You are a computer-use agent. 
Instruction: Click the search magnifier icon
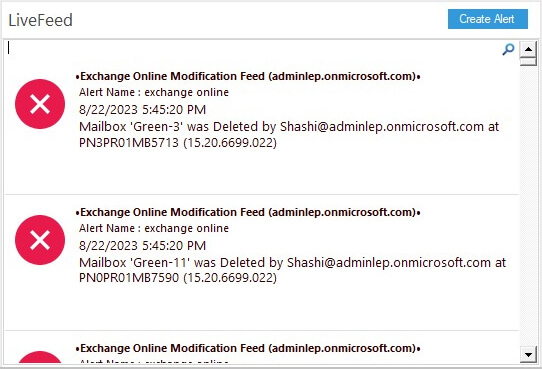point(508,49)
